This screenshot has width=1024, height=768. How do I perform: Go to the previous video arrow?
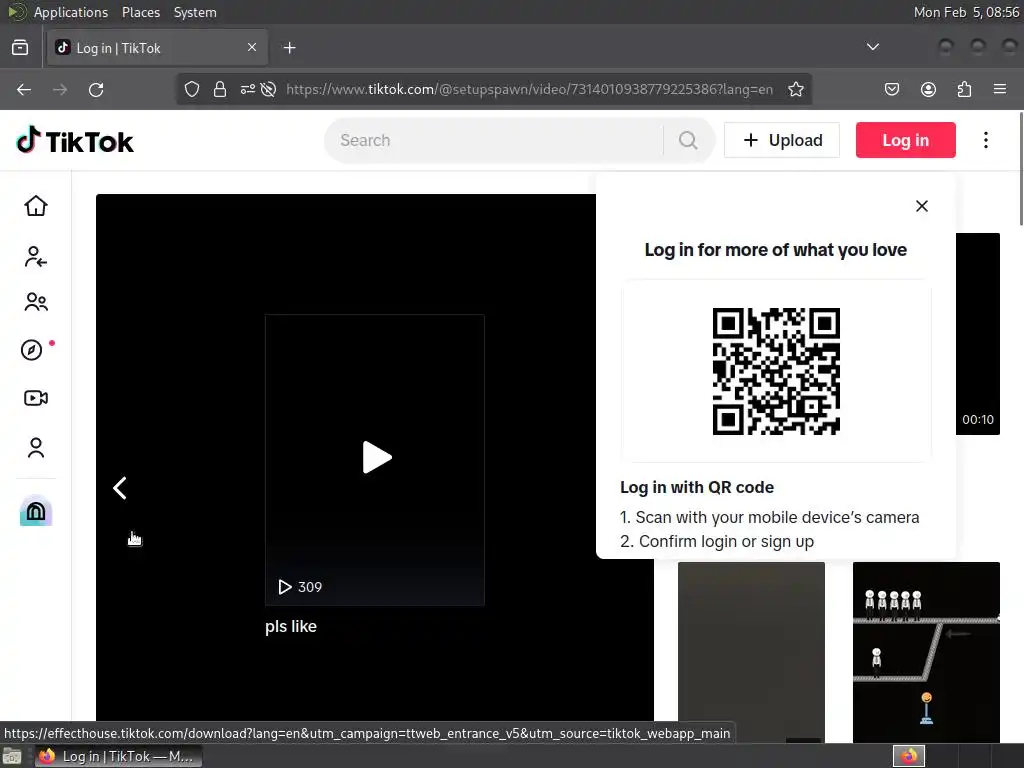(120, 488)
